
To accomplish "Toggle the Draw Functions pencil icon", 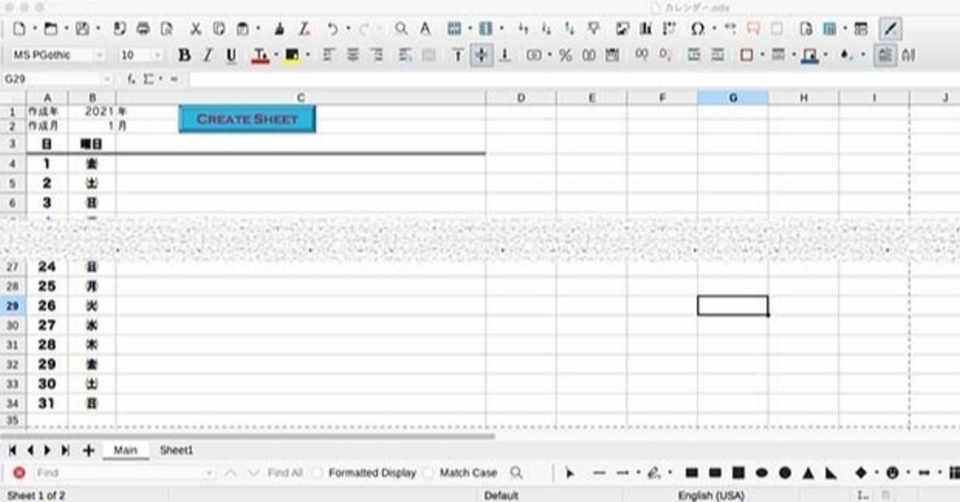I will (890, 29).
